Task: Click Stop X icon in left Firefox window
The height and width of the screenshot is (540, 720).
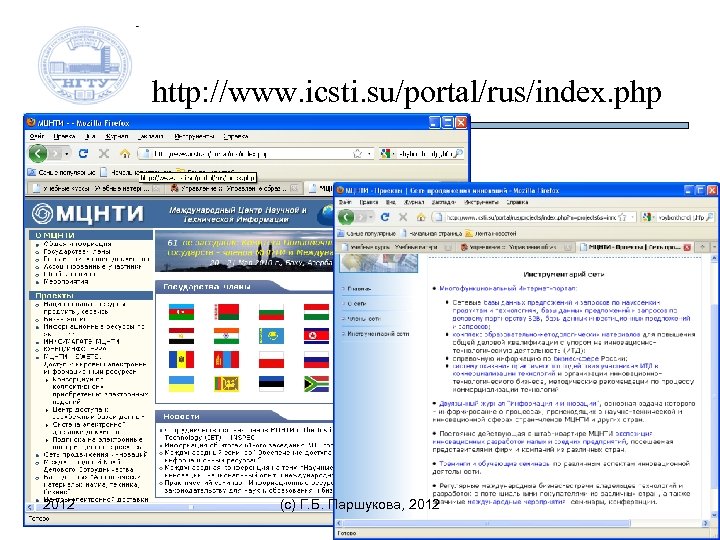Action: [x=104, y=153]
